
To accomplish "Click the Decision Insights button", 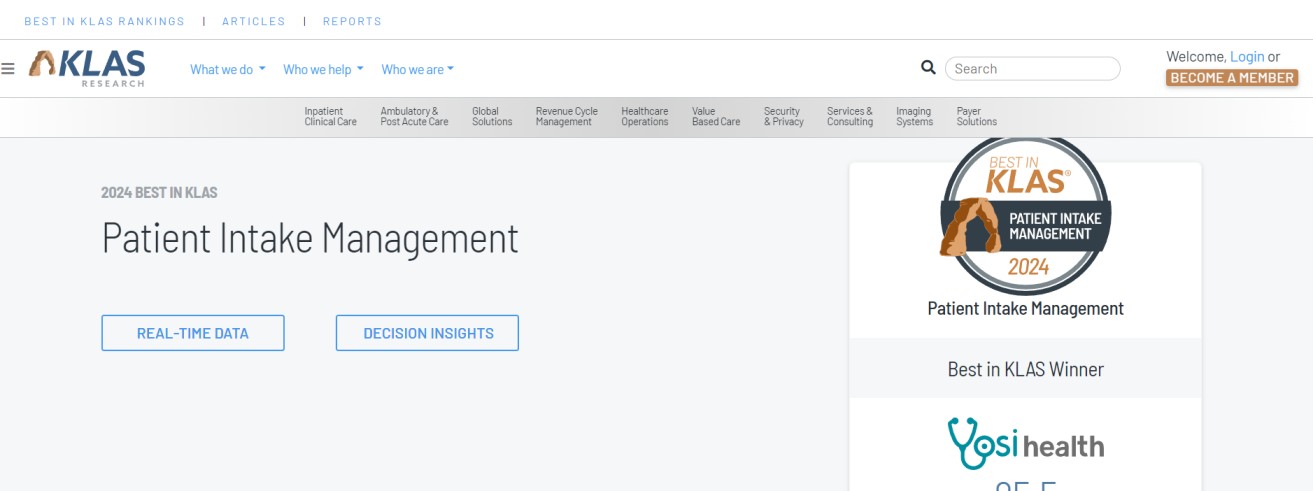I will point(428,333).
